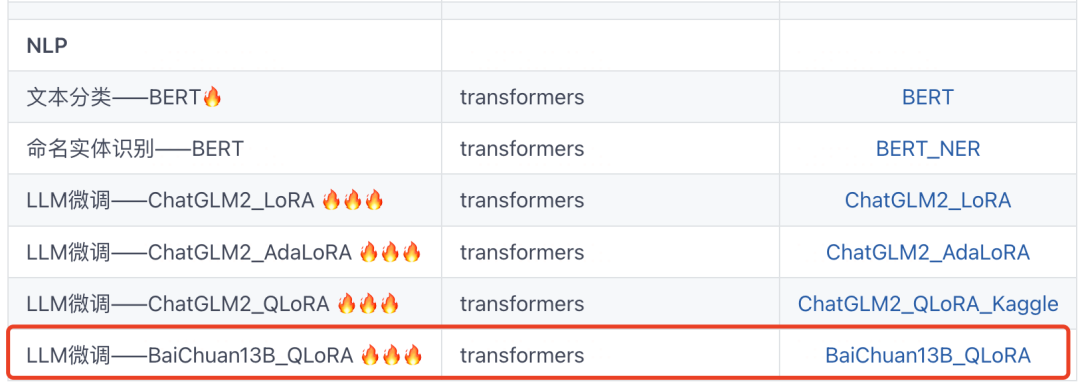The width and height of the screenshot is (1080, 388).
Task: Select the NLP section header cell
Action: pyautogui.click(x=225, y=45)
